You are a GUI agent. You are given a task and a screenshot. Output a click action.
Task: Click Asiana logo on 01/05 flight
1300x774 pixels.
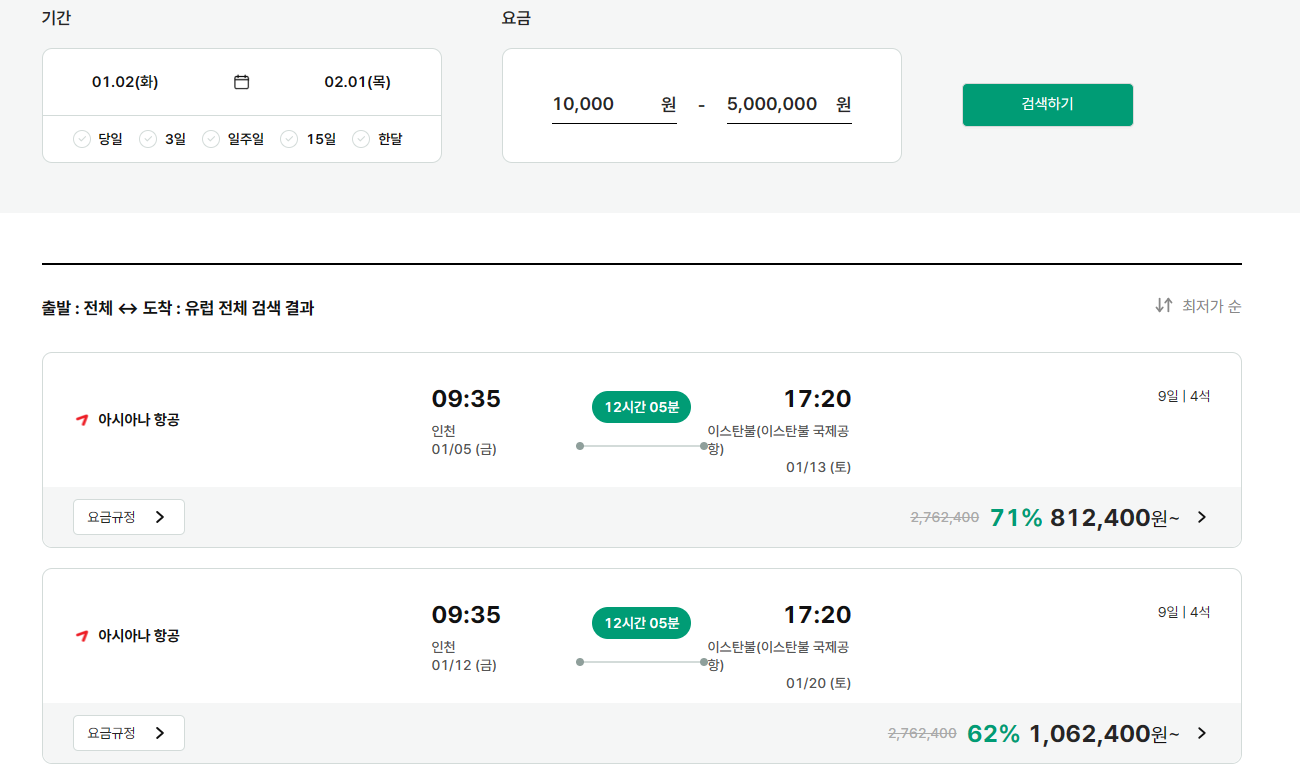click(82, 420)
